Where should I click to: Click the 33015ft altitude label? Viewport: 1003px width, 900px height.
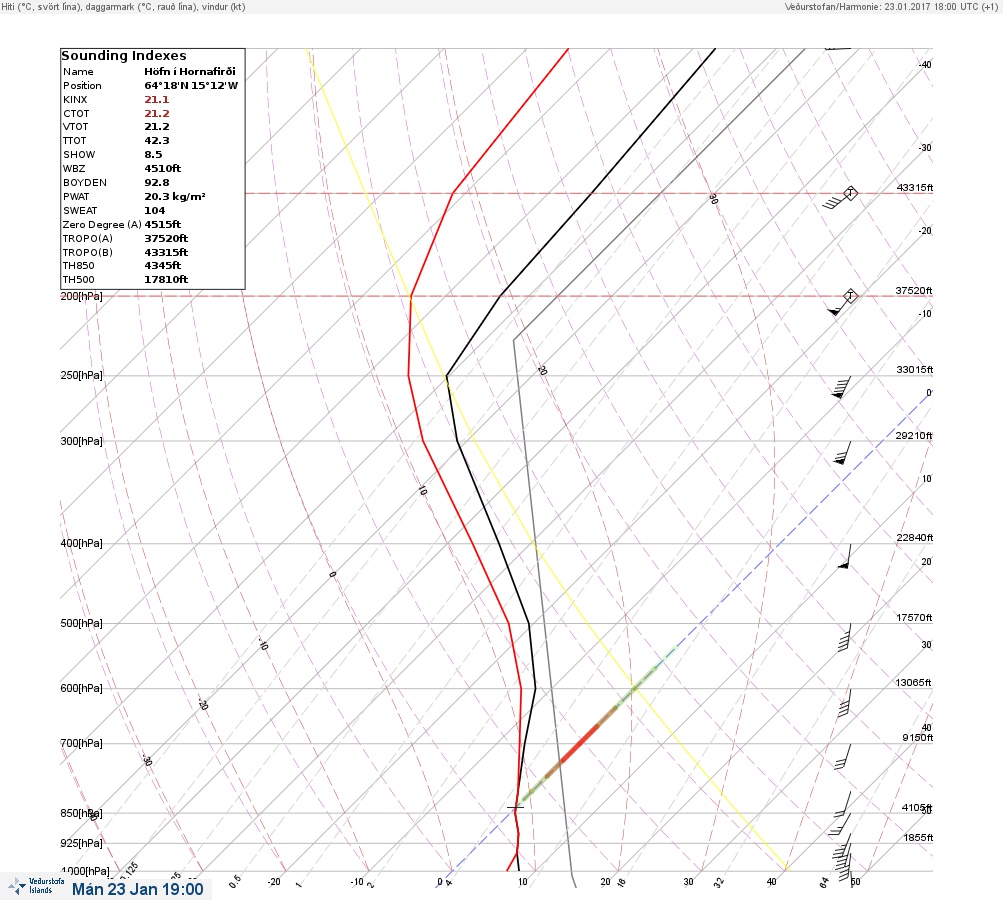coord(914,370)
